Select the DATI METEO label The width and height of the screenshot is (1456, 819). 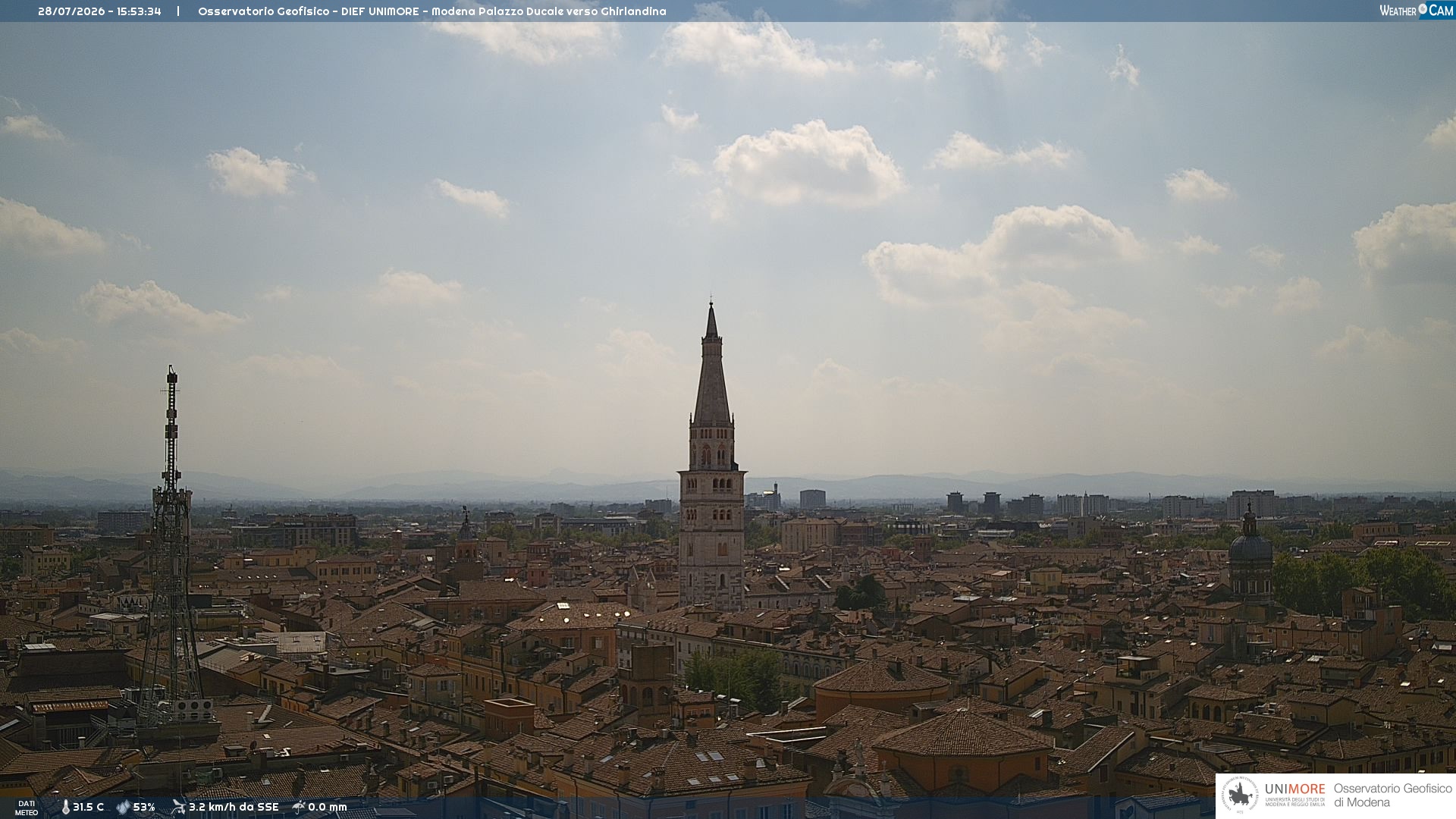click(x=27, y=808)
